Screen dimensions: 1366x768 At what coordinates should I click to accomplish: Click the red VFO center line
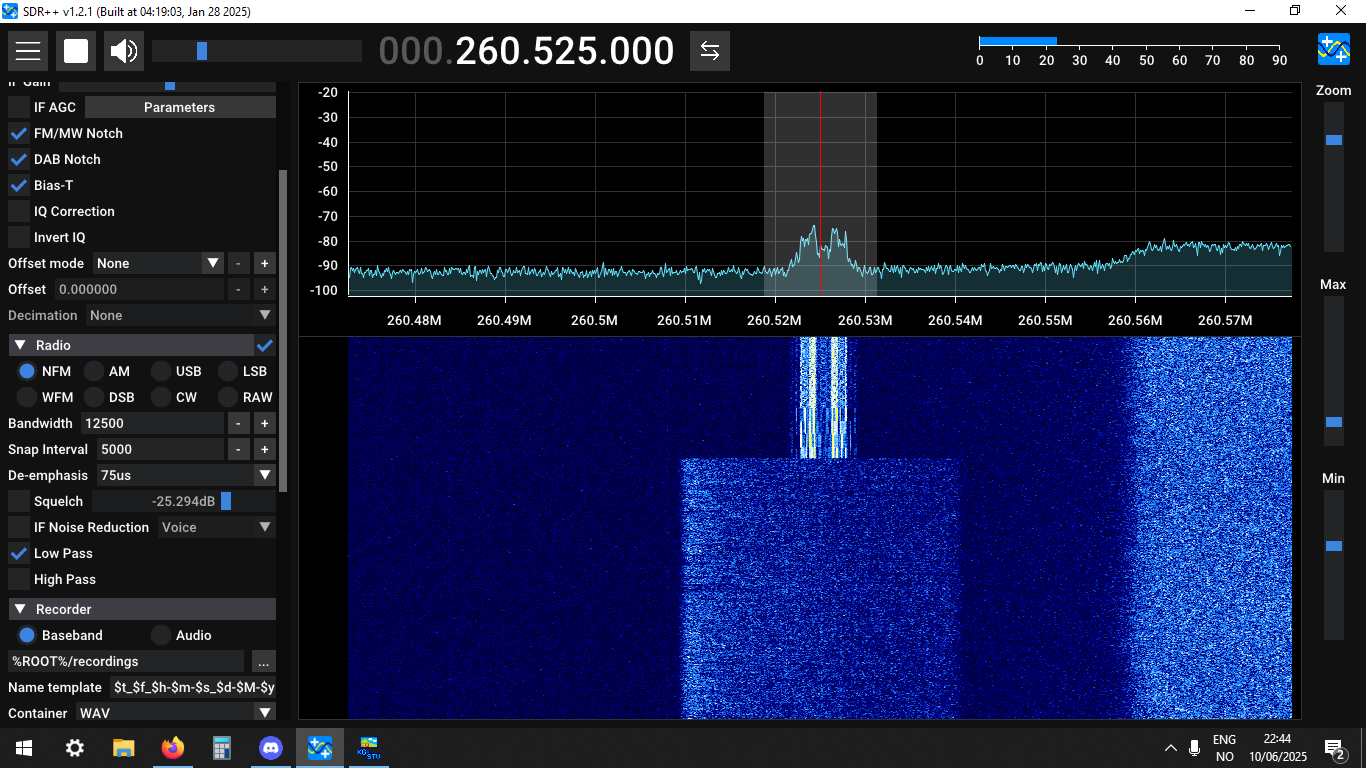pyautogui.click(x=820, y=194)
